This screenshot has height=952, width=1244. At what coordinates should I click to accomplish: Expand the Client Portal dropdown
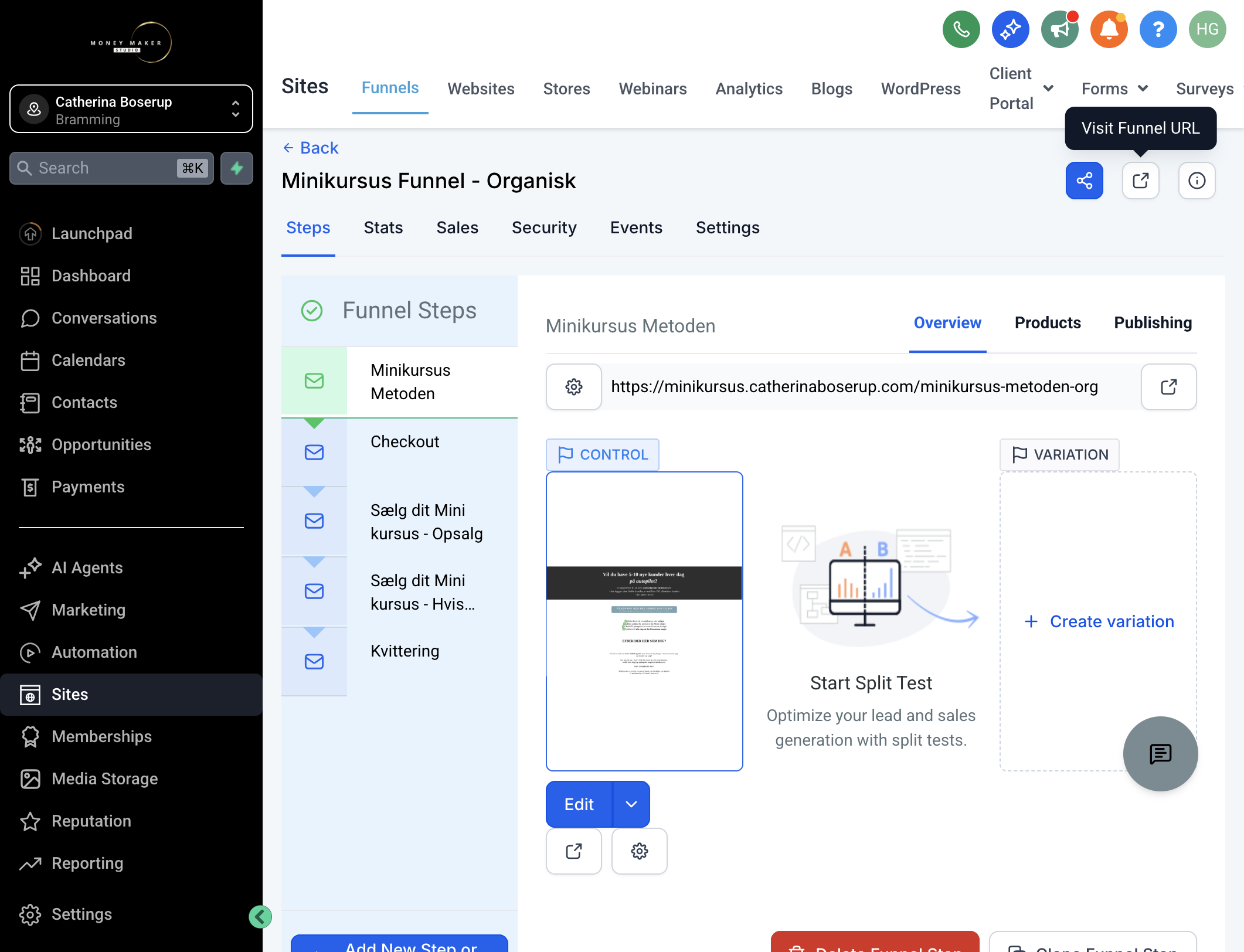tap(1022, 89)
